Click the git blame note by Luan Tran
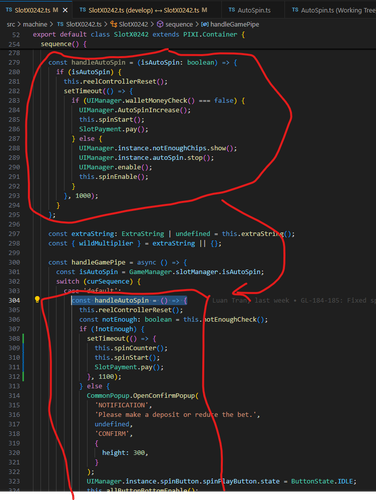 (x=294, y=300)
